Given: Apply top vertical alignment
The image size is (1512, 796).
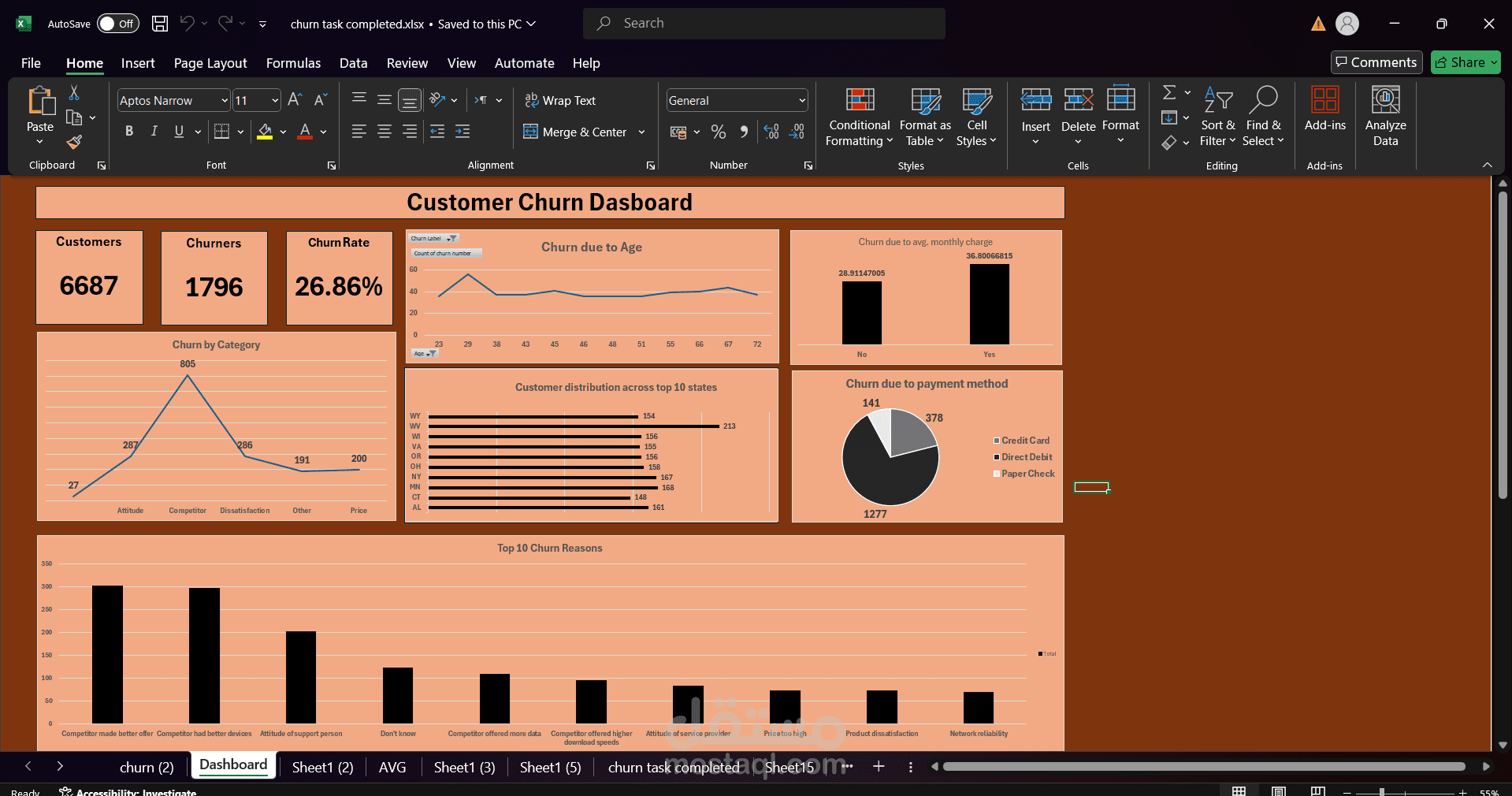Looking at the screenshot, I should (359, 99).
